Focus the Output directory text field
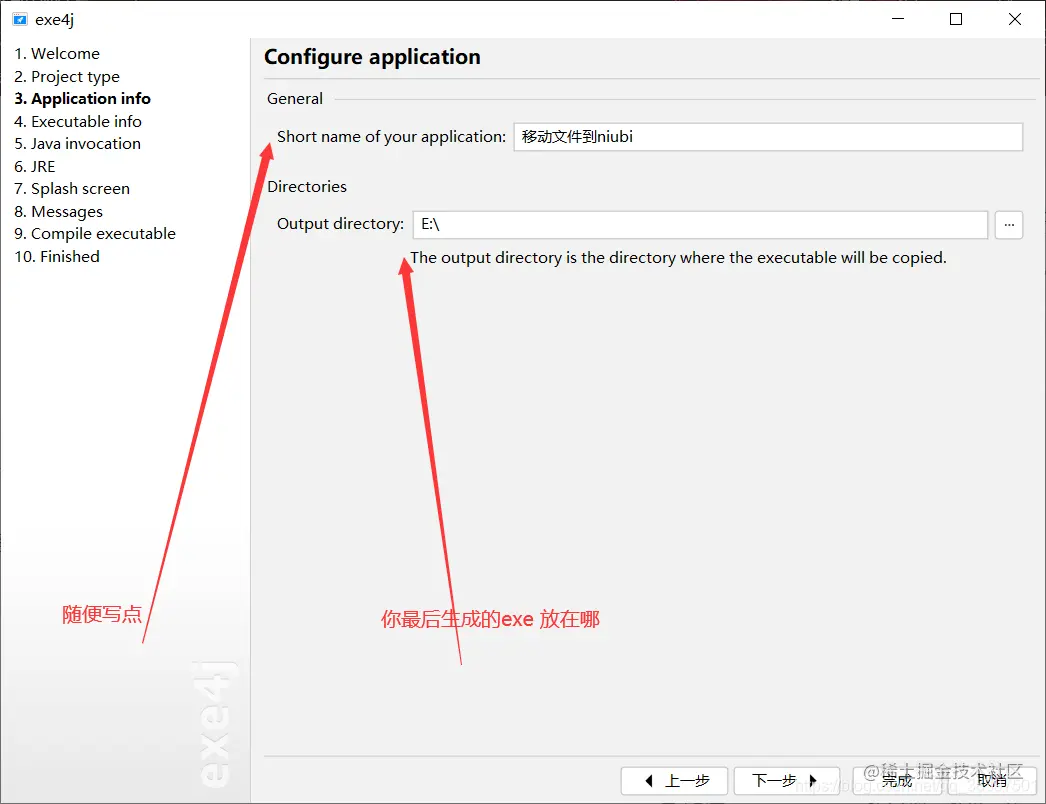1046x804 pixels. pyautogui.click(x=700, y=225)
